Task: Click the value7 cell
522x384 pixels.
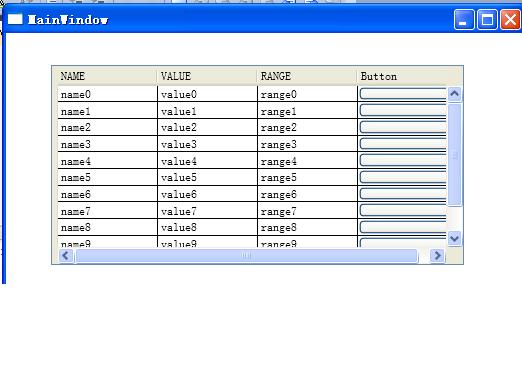Action: (x=207, y=211)
